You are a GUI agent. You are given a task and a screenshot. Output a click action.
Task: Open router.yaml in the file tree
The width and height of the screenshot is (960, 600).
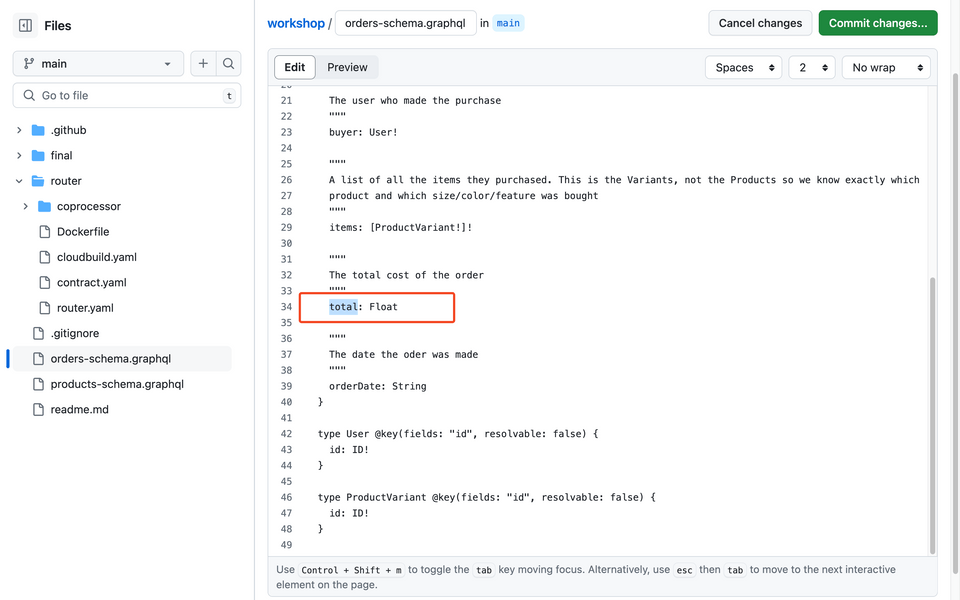click(x=85, y=308)
